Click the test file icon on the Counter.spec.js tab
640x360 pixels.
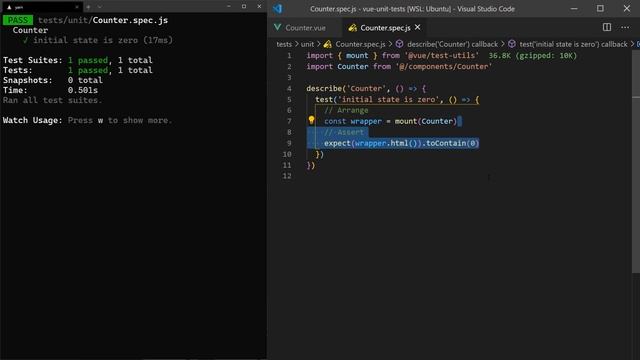coord(352,28)
